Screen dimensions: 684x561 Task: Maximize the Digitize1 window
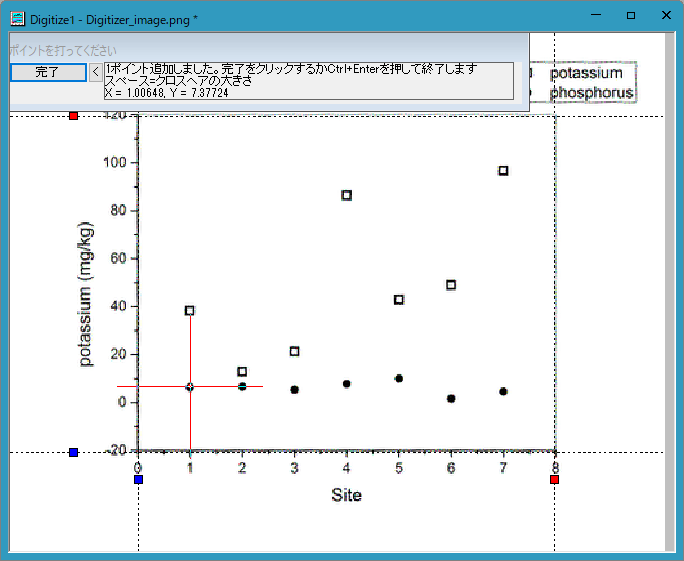click(631, 15)
